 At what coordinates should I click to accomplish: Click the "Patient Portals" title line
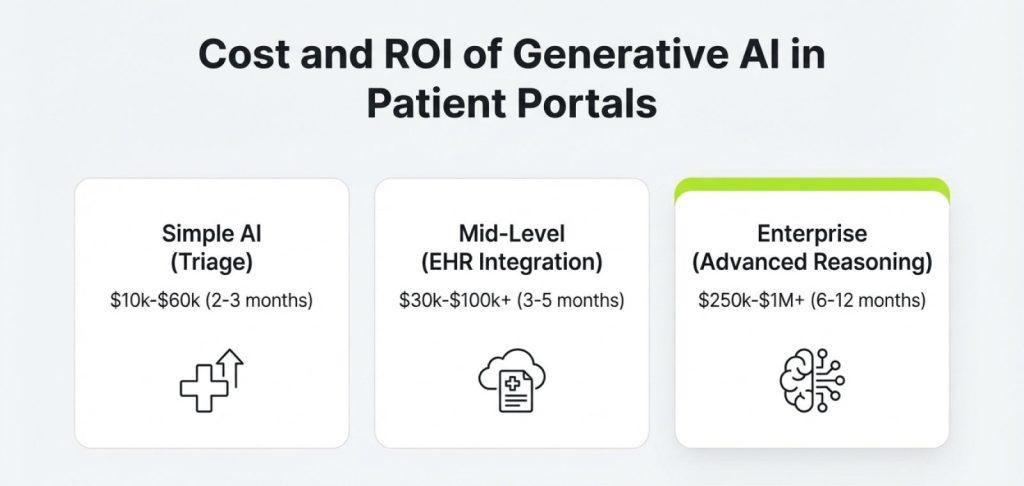tap(511, 104)
